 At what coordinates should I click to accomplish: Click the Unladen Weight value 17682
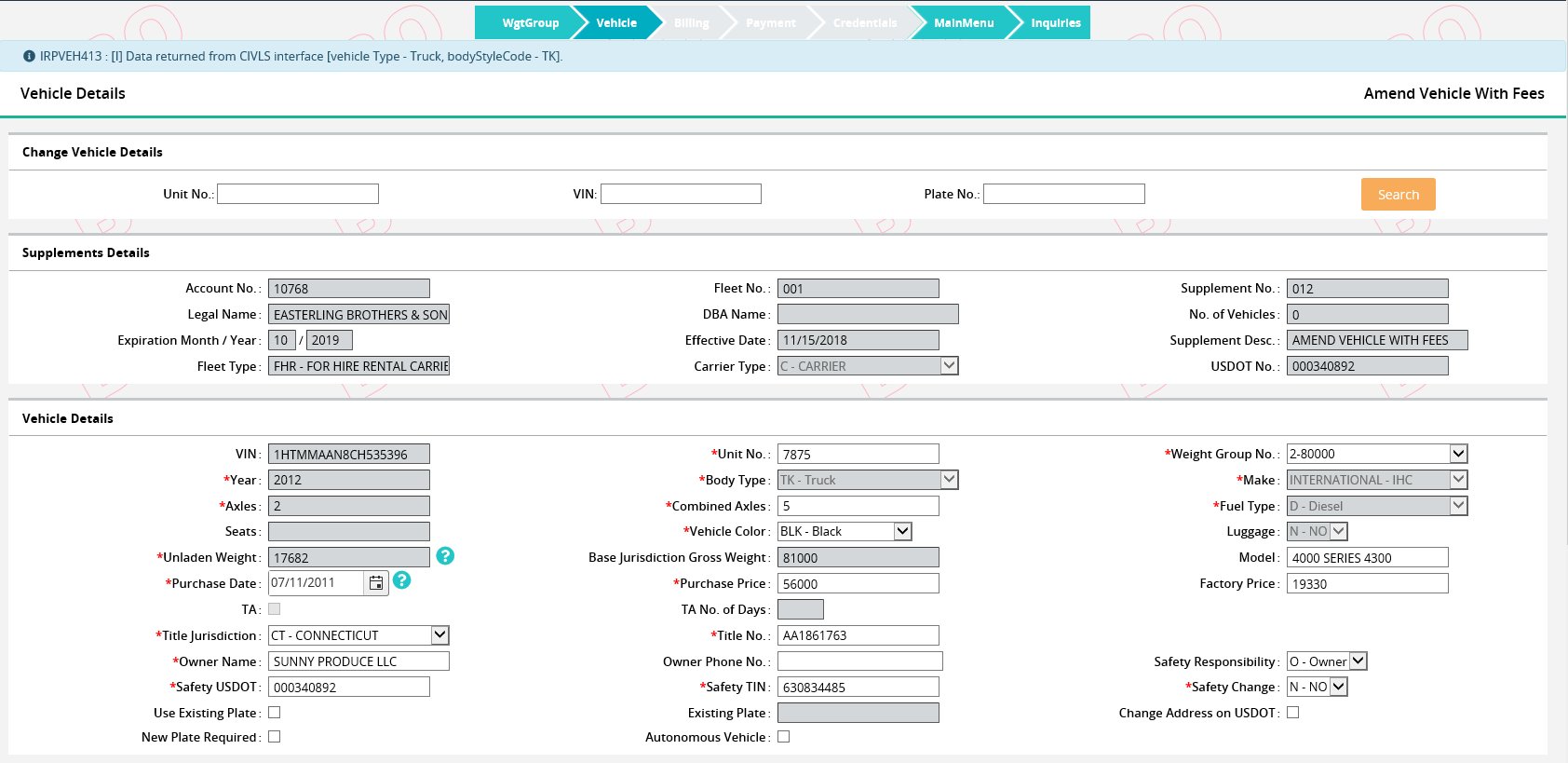tap(349, 557)
